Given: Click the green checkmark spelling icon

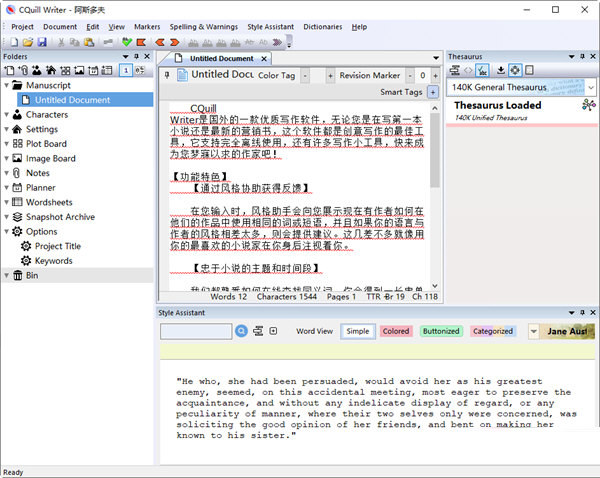Looking at the screenshot, I should [127, 42].
